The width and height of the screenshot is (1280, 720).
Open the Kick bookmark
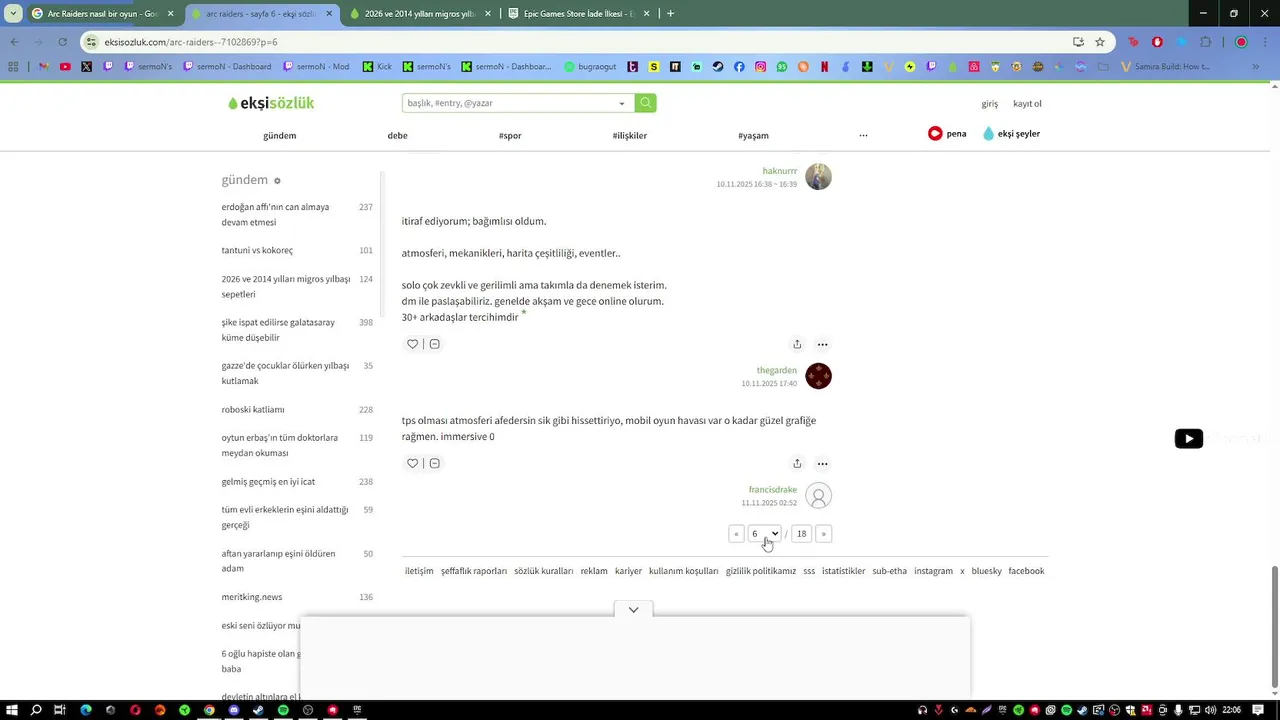point(377,67)
